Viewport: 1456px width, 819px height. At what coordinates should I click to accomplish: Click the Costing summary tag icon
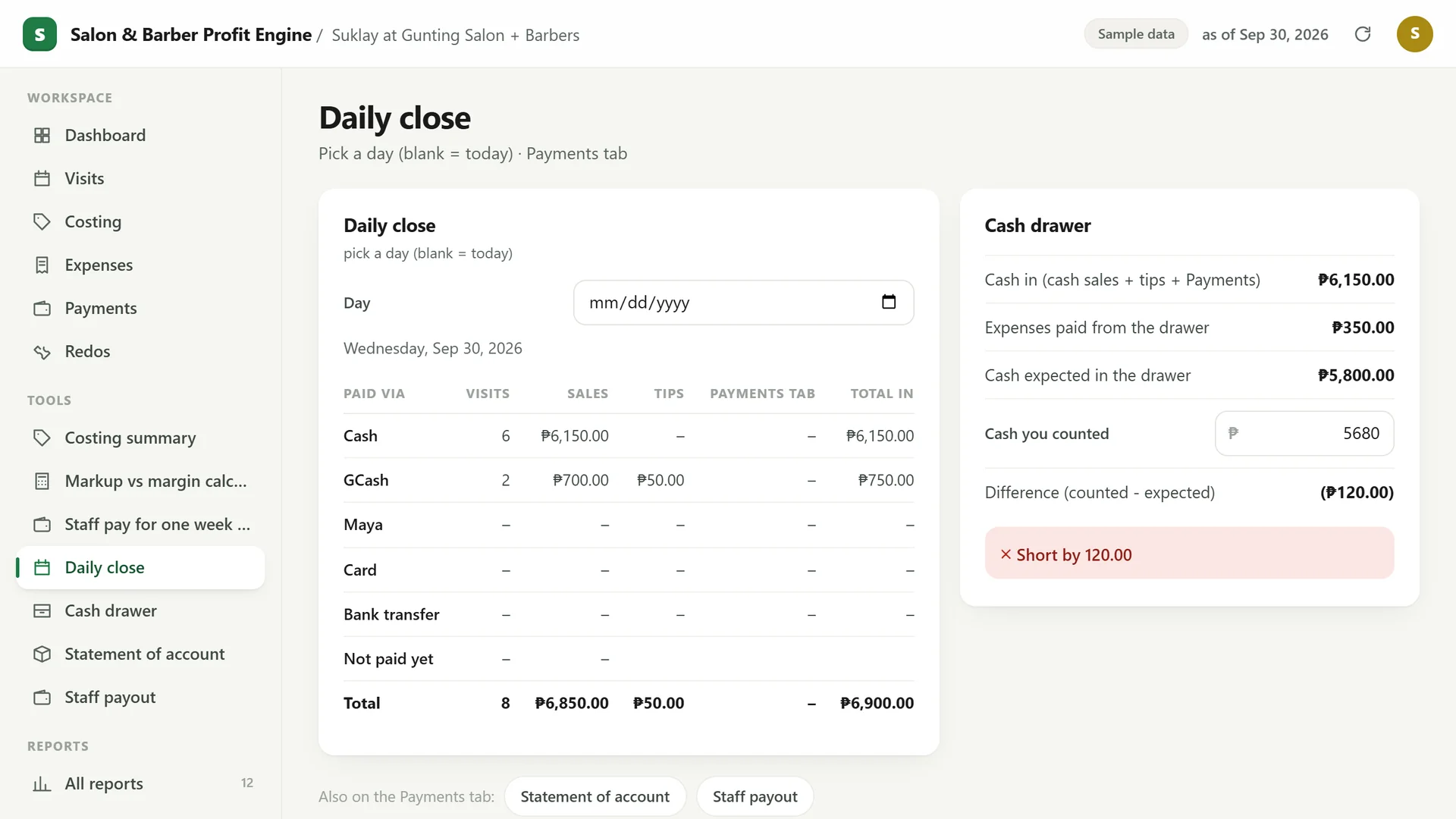coord(42,438)
